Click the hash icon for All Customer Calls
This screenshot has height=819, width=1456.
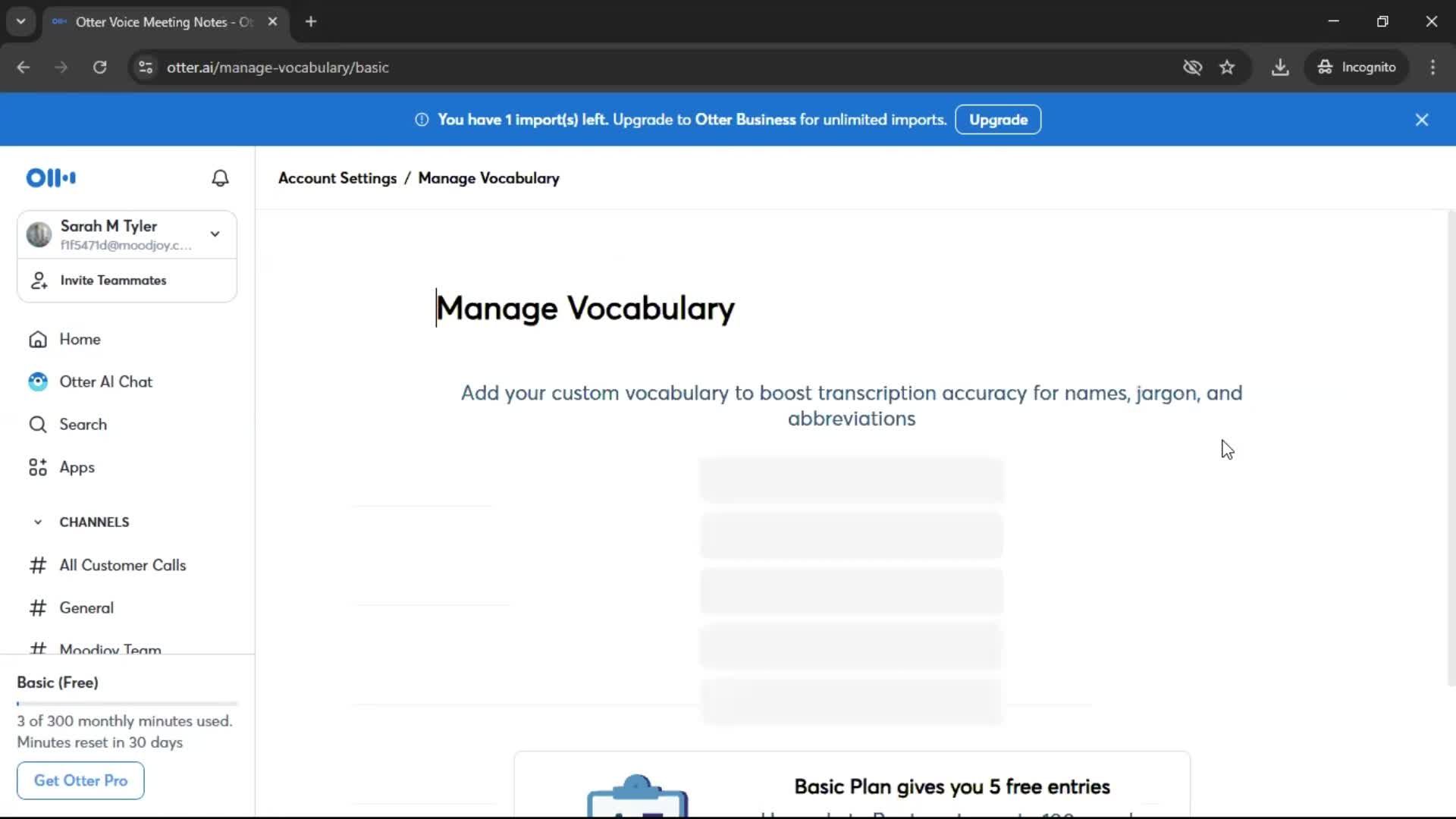pos(38,565)
